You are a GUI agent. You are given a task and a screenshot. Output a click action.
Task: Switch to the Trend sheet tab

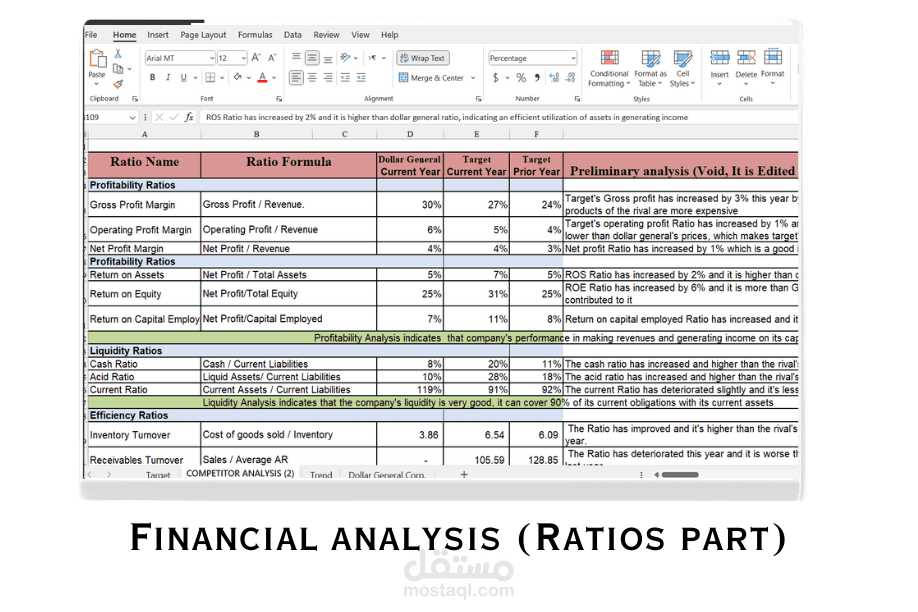[x=321, y=474]
